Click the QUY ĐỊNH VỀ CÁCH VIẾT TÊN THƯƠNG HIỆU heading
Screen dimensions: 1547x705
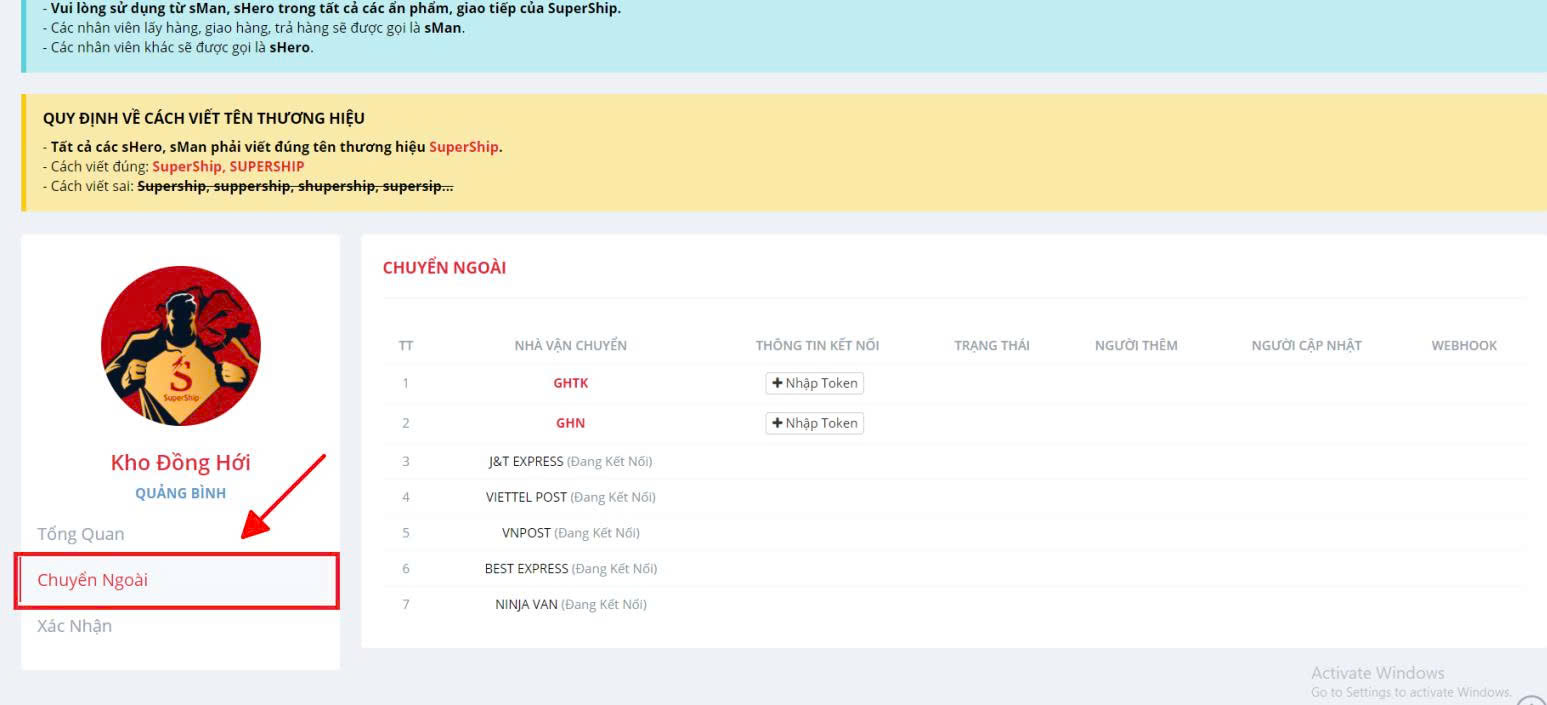point(204,119)
